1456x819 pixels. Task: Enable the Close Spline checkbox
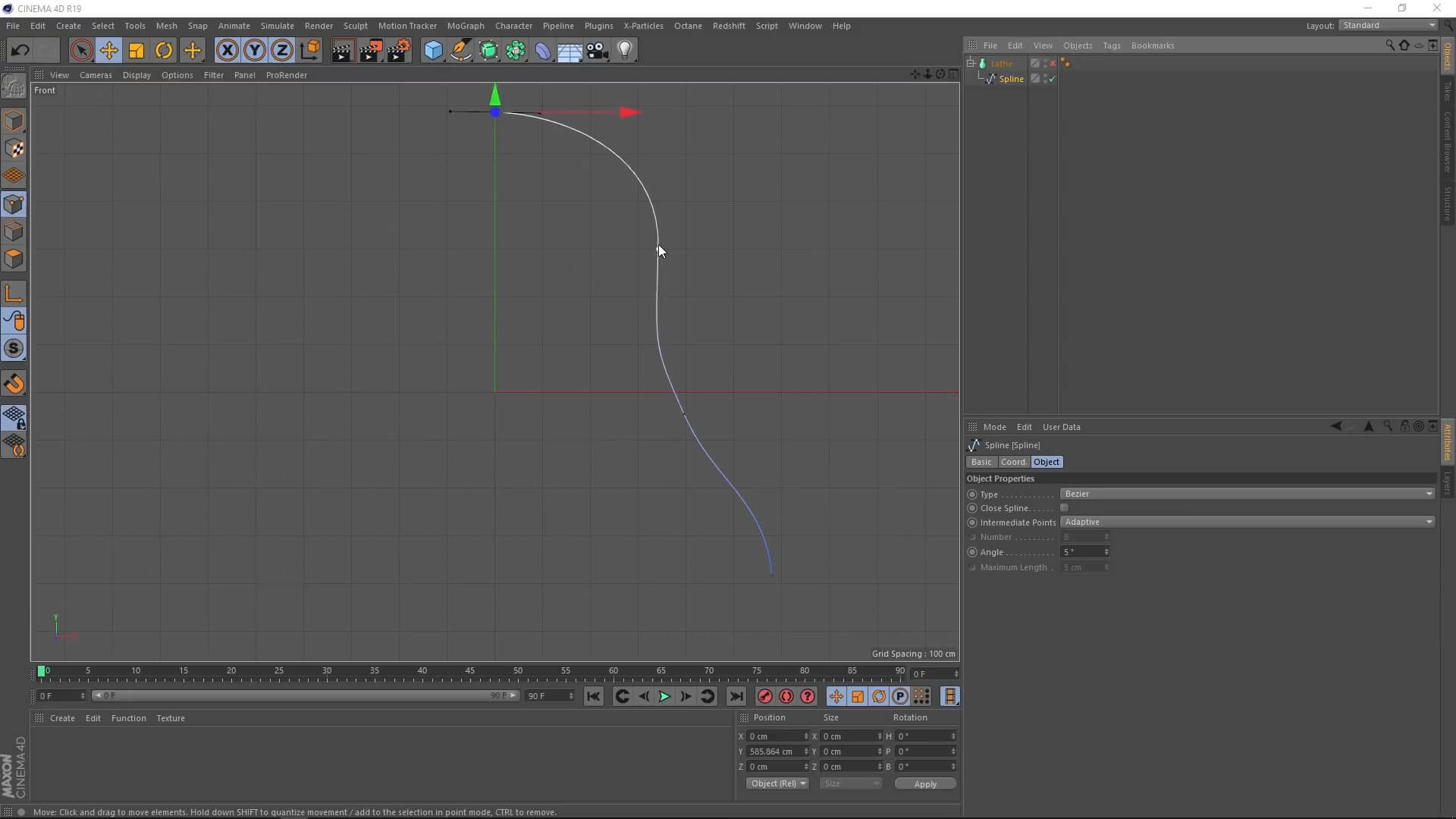click(x=1065, y=508)
